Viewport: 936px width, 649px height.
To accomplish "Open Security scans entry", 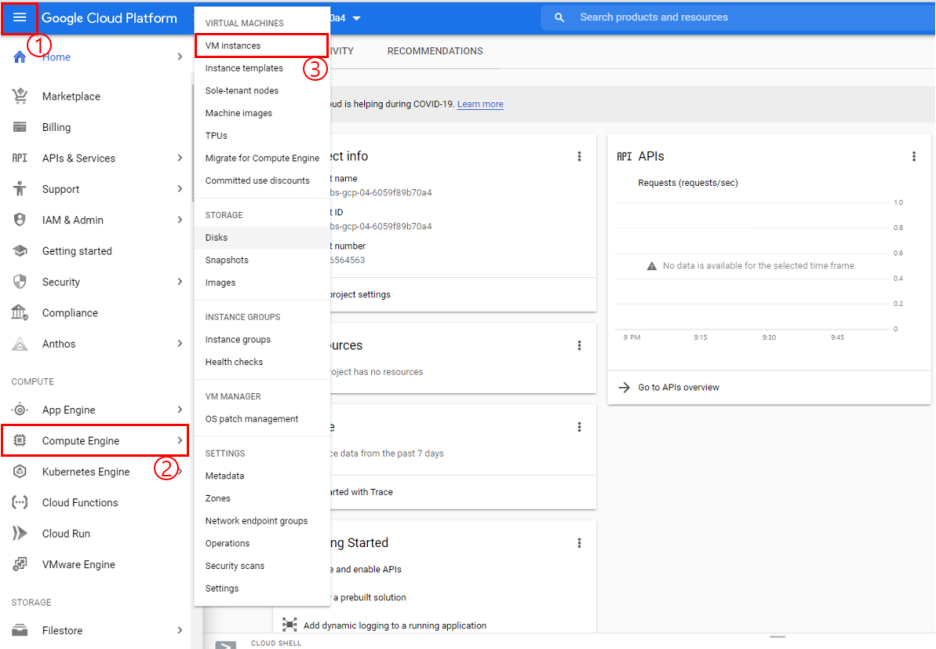I will coord(235,566).
